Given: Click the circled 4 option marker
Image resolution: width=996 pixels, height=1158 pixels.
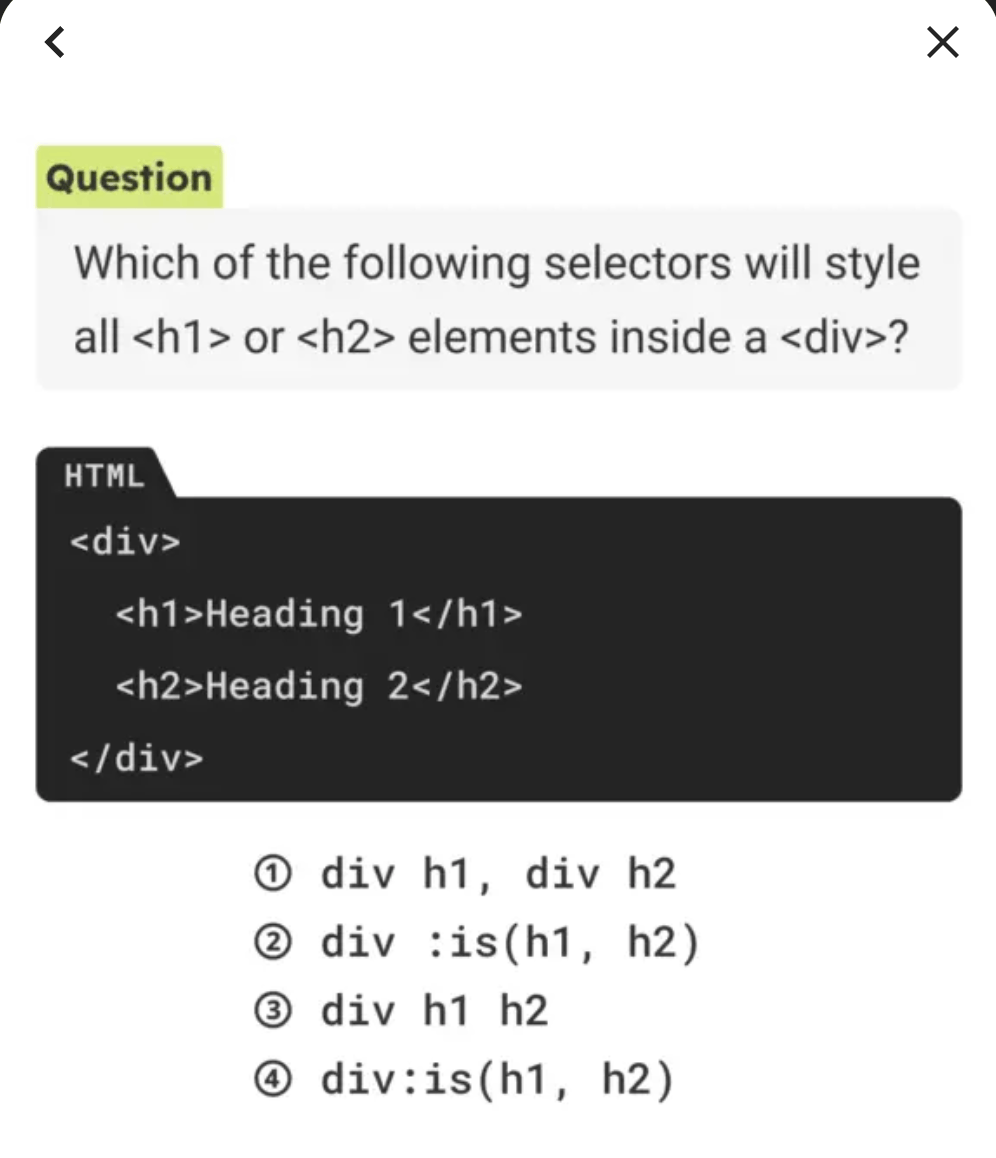Looking at the screenshot, I should (273, 1081).
